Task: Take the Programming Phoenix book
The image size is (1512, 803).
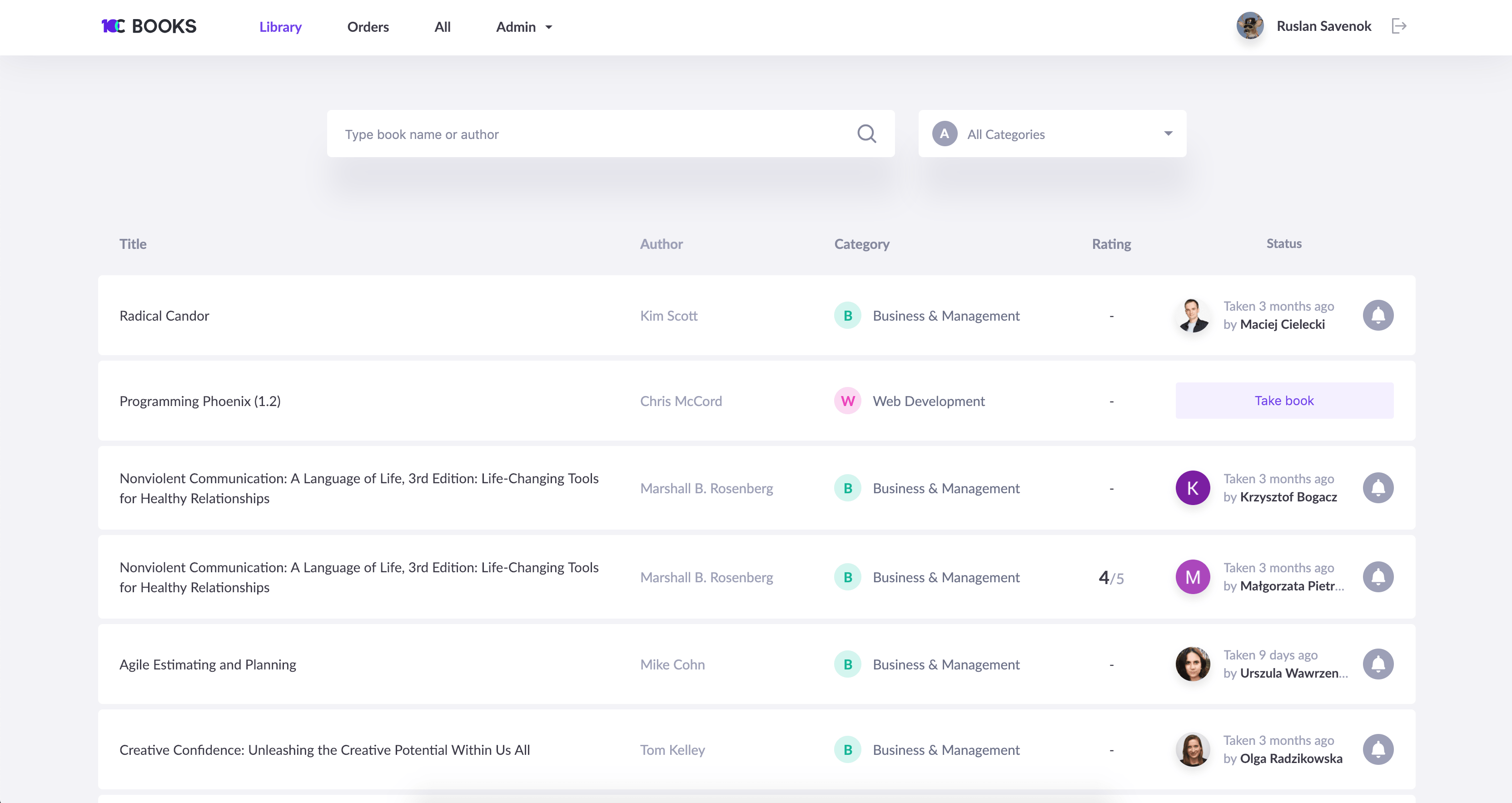Action: pyautogui.click(x=1283, y=401)
